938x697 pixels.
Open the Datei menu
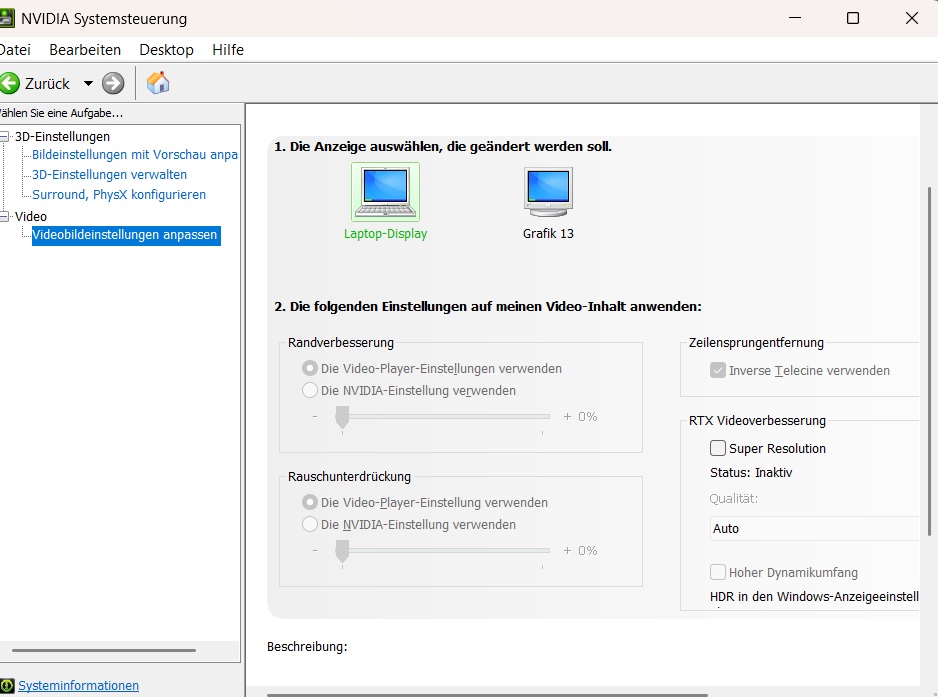[15, 50]
